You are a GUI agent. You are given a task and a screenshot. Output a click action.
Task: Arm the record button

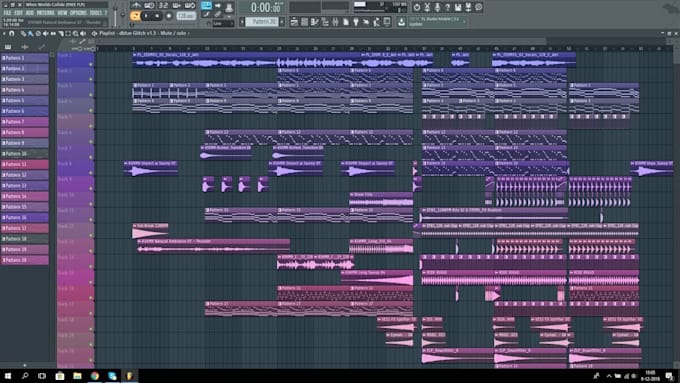[x=169, y=16]
